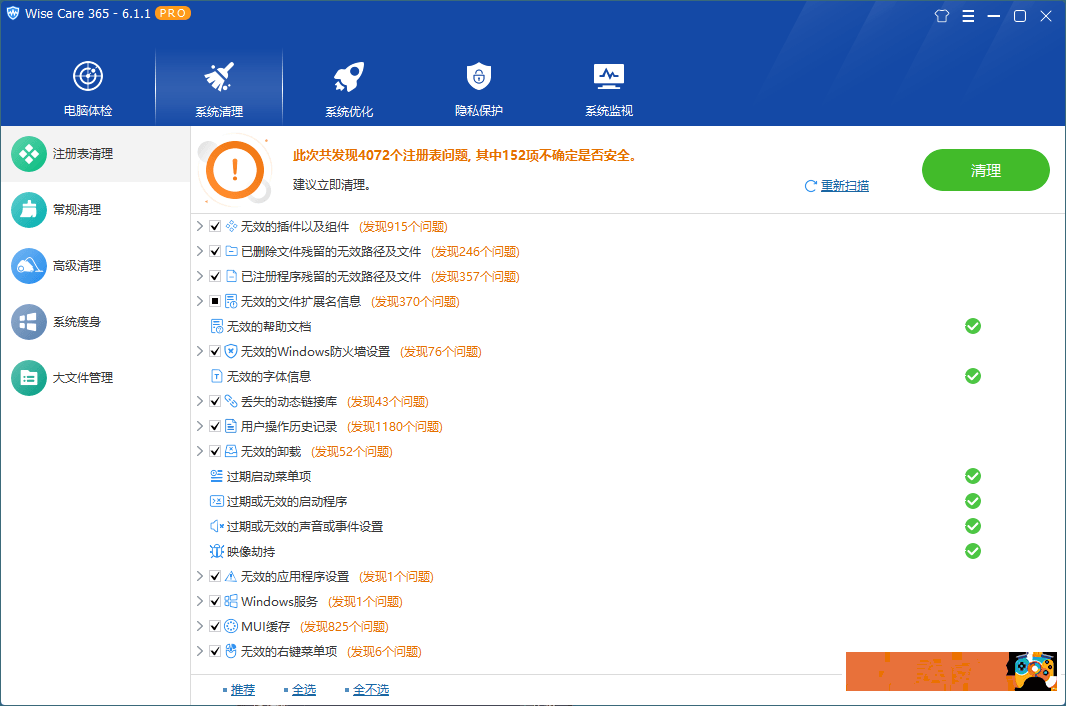Click the warning icon beside 无效的应用程序设置
1066x706 pixels.
click(231, 576)
